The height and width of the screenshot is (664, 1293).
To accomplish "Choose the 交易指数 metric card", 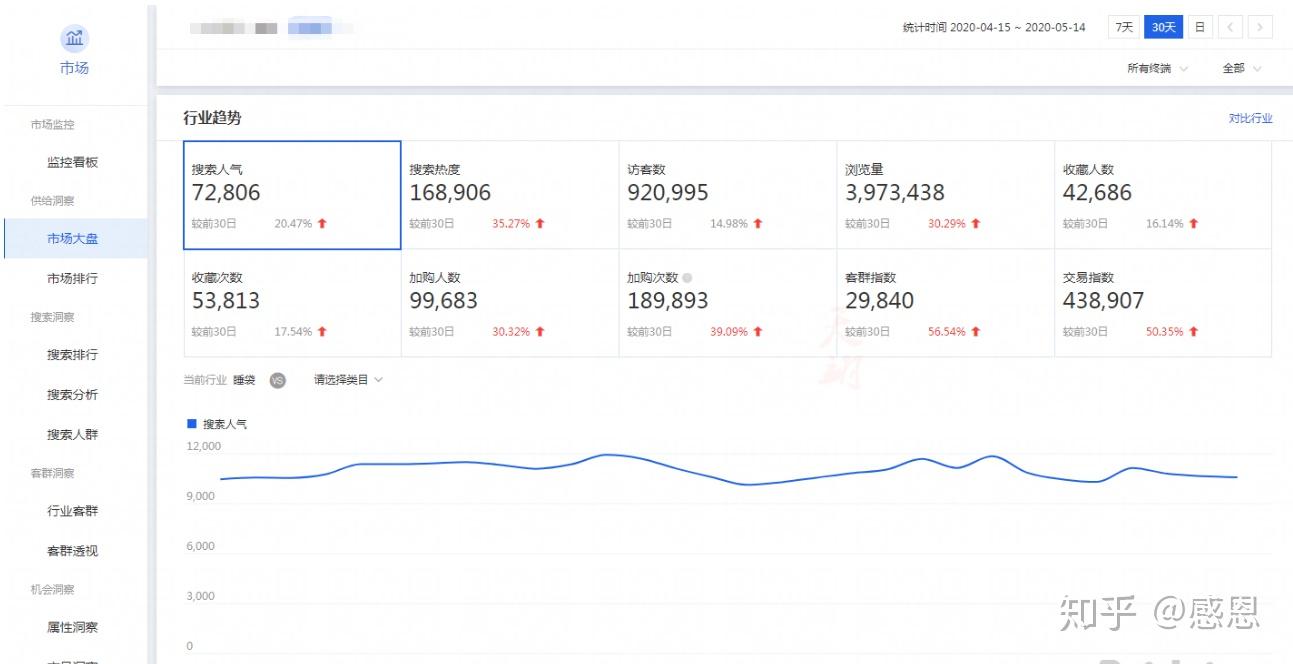I will (1163, 303).
